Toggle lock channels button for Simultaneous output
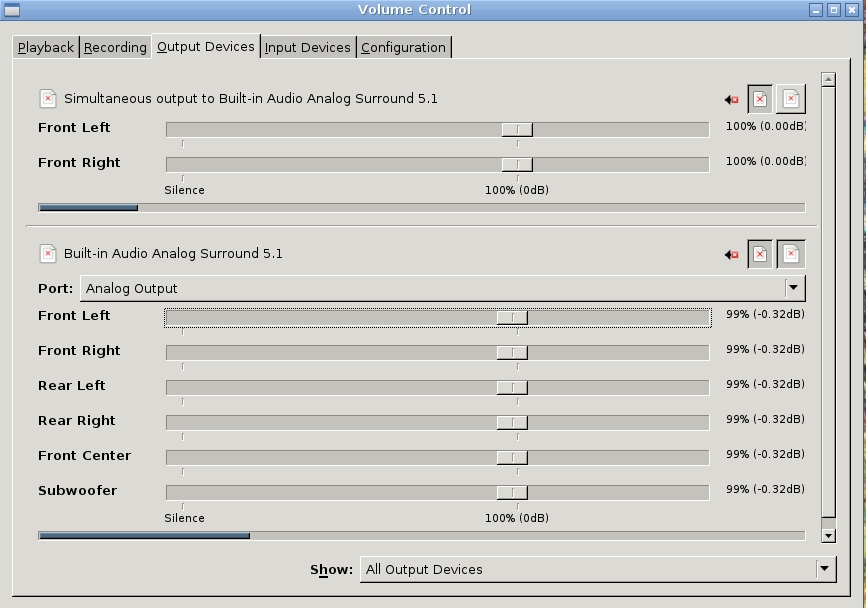Screen dimensions: 866x608 pyautogui.click(x=760, y=99)
